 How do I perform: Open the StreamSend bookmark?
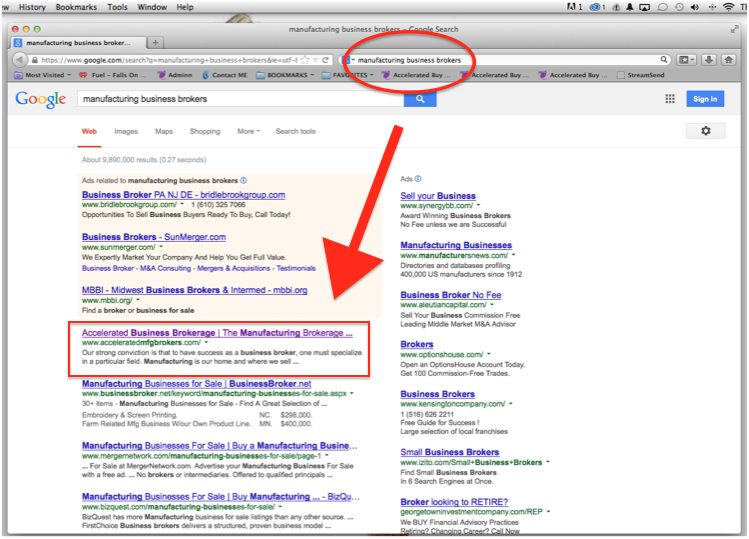pos(641,75)
